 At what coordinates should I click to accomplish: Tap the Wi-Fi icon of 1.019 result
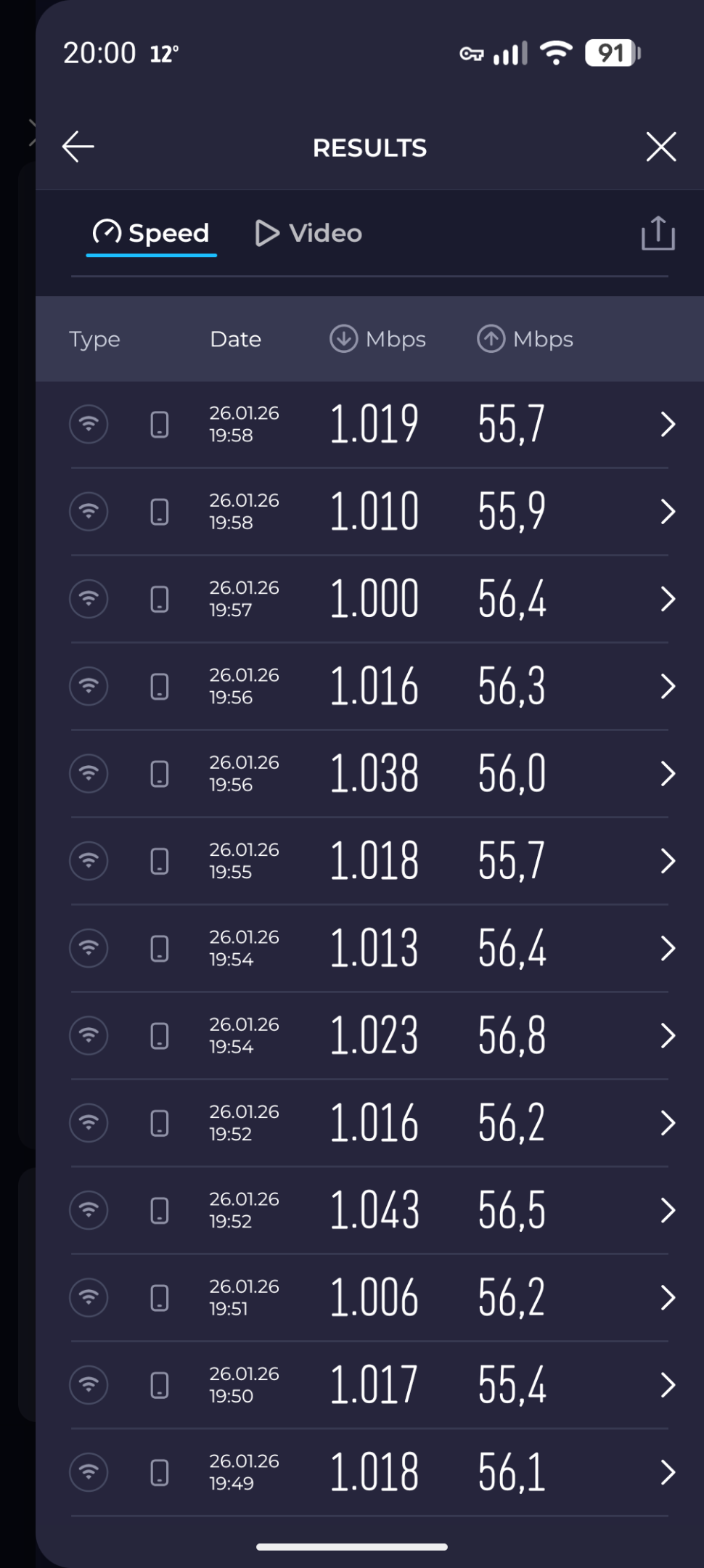coord(89,424)
